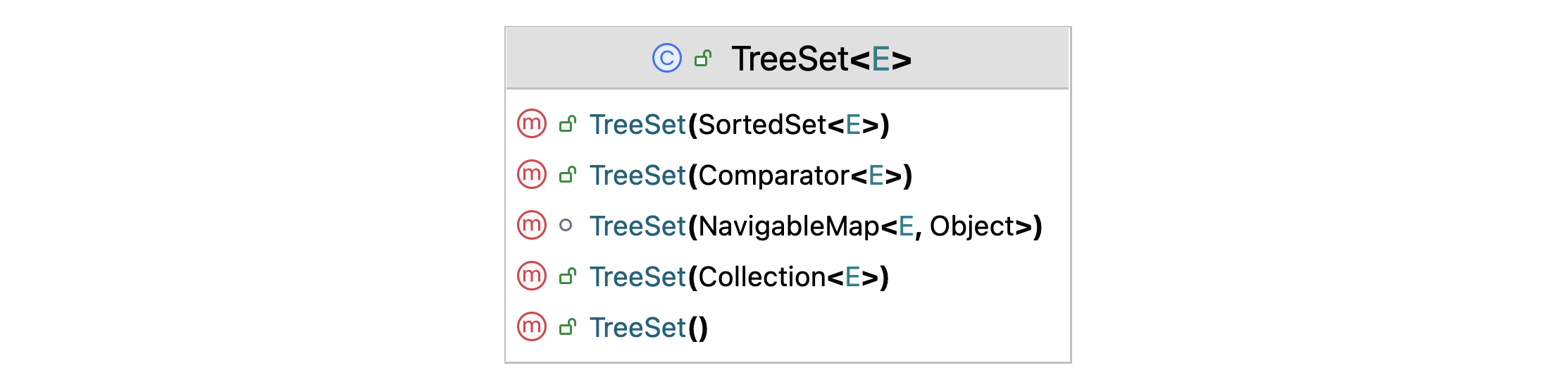Click public lock icon beside TreeSet(SortedSet<E>)
1568x392 pixels.
point(567,125)
